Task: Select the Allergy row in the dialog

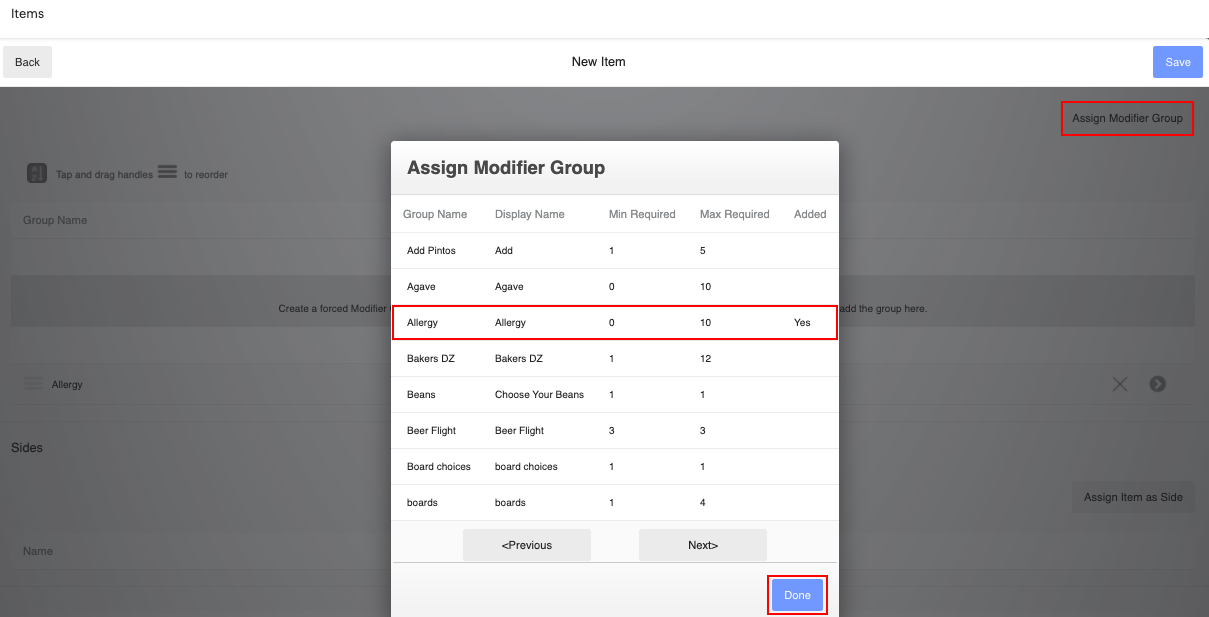Action: pos(614,322)
